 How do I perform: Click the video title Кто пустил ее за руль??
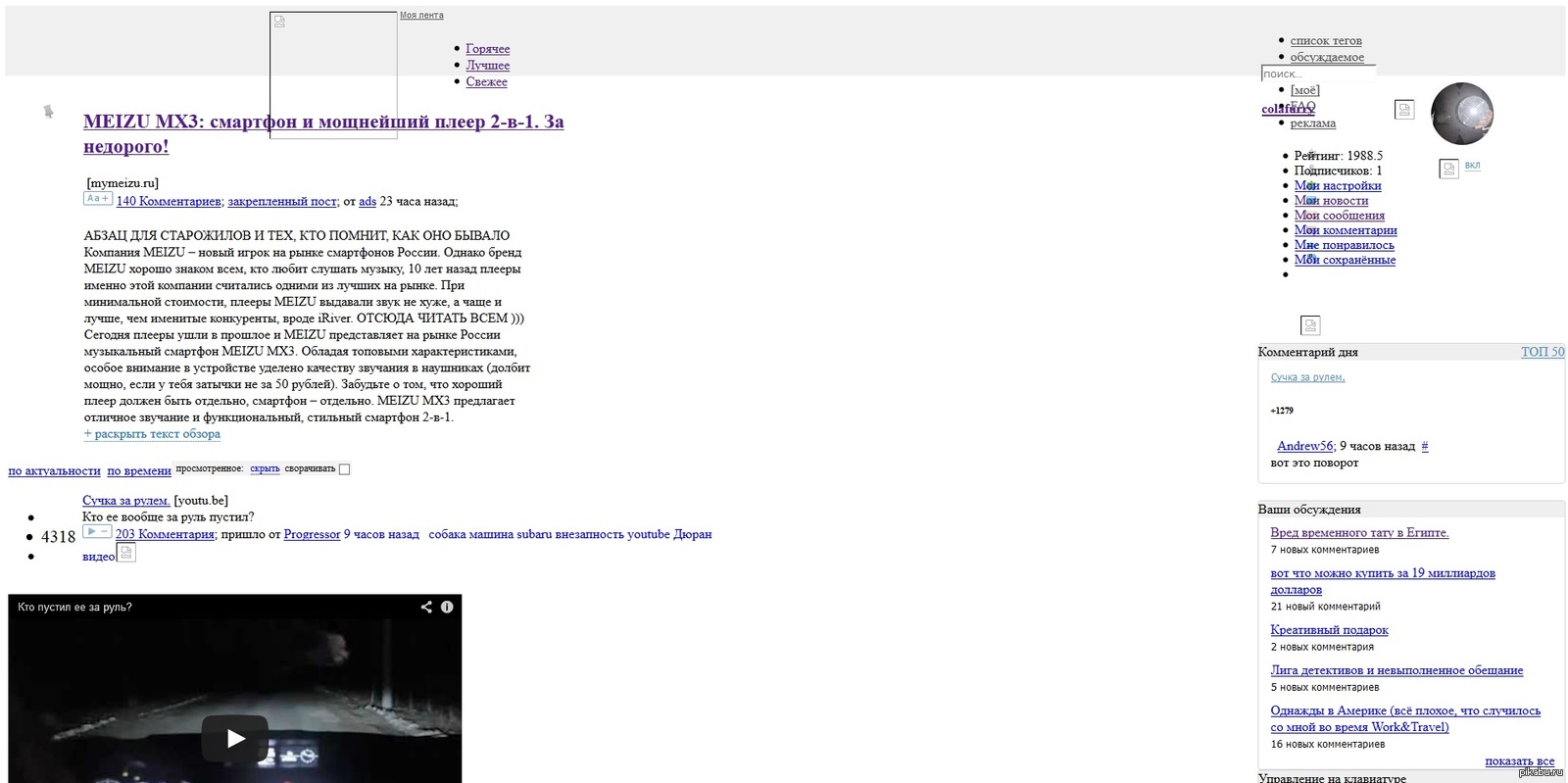74,607
